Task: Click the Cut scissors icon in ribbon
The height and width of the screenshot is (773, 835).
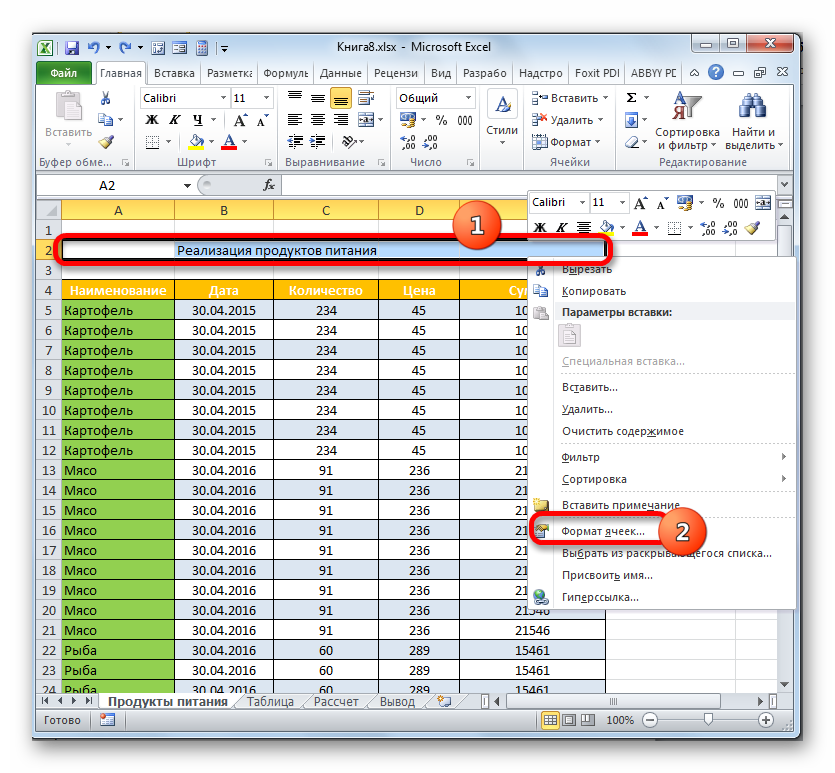Action: pos(105,98)
